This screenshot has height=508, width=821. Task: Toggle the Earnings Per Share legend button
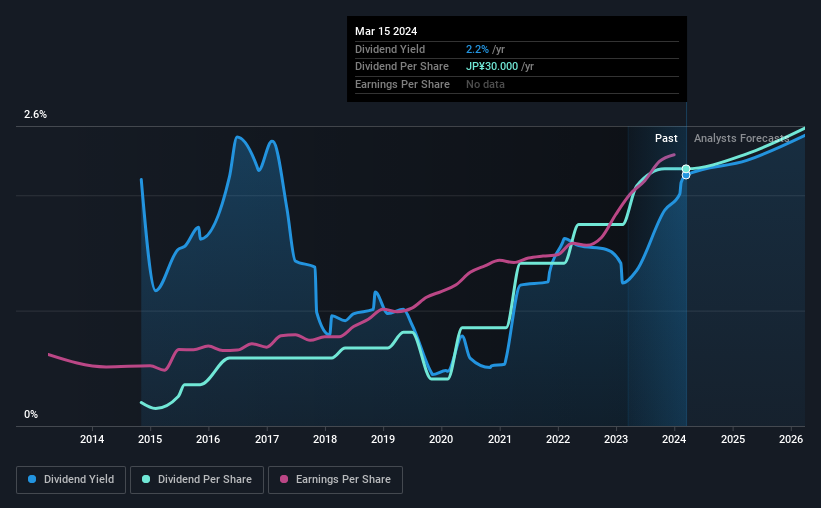coord(335,480)
